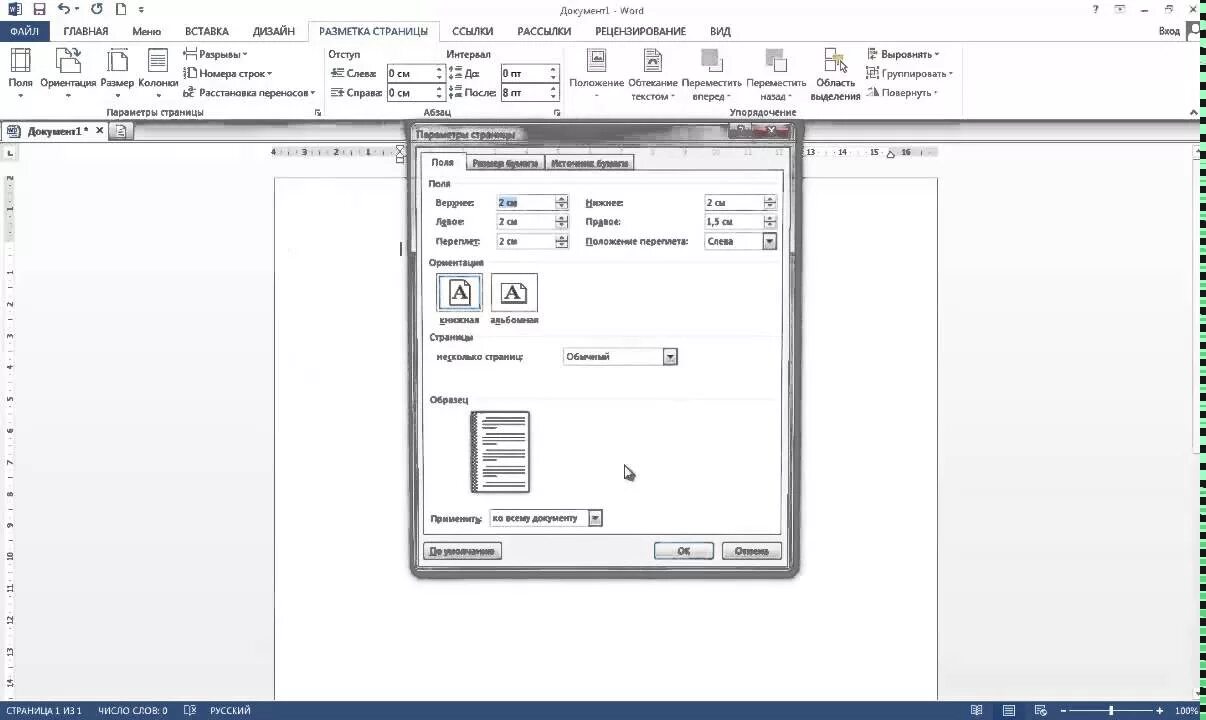Click the Redo icon in quick access toolbar

(97, 9)
